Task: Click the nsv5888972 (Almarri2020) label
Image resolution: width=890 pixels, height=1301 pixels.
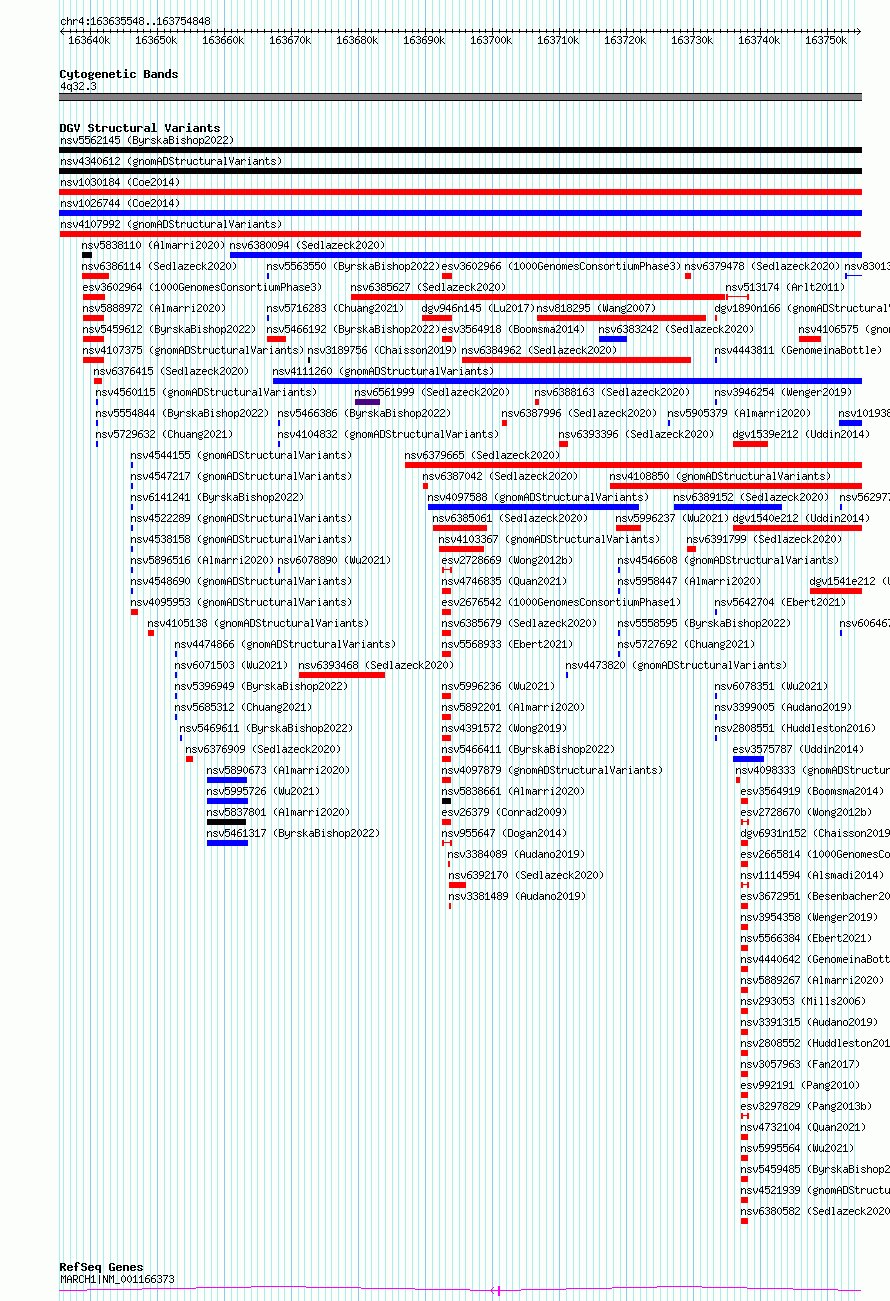Action: tap(154, 308)
